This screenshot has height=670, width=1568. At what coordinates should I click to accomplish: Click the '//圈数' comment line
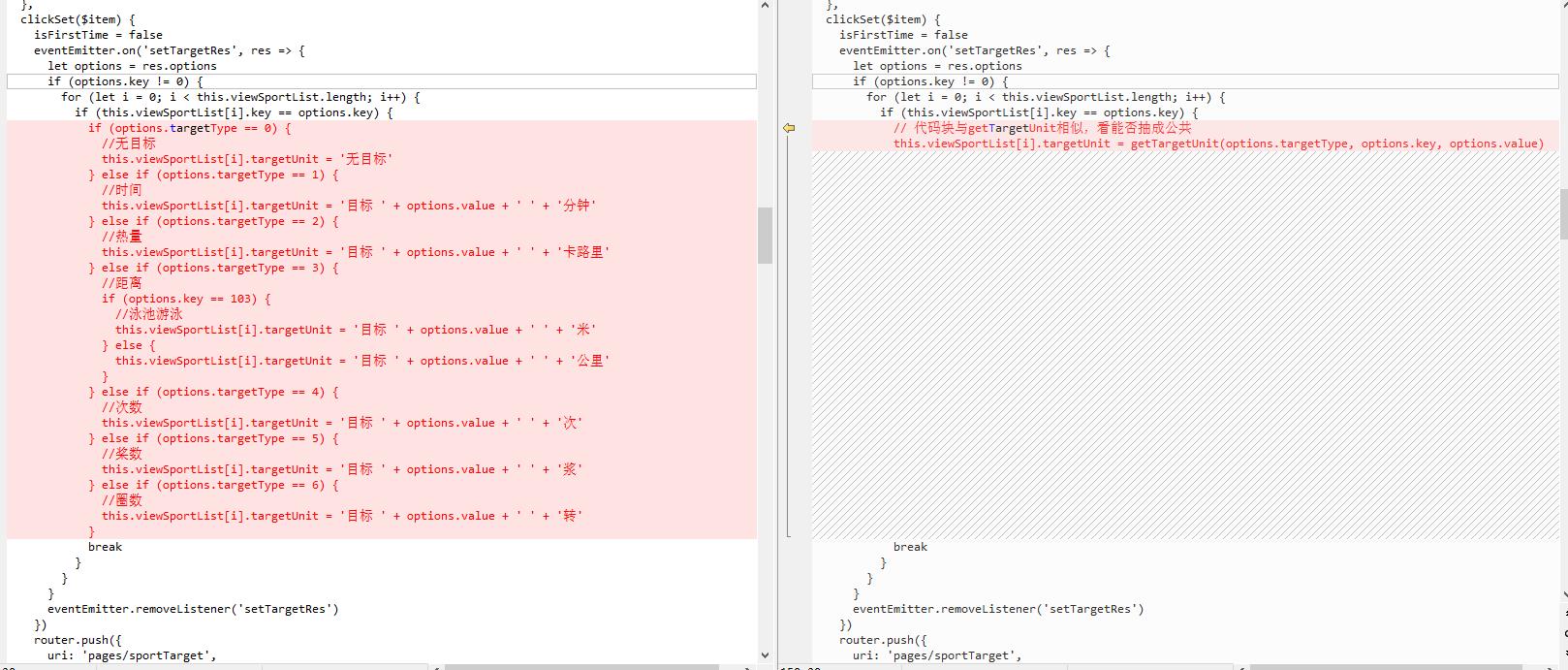(121, 500)
